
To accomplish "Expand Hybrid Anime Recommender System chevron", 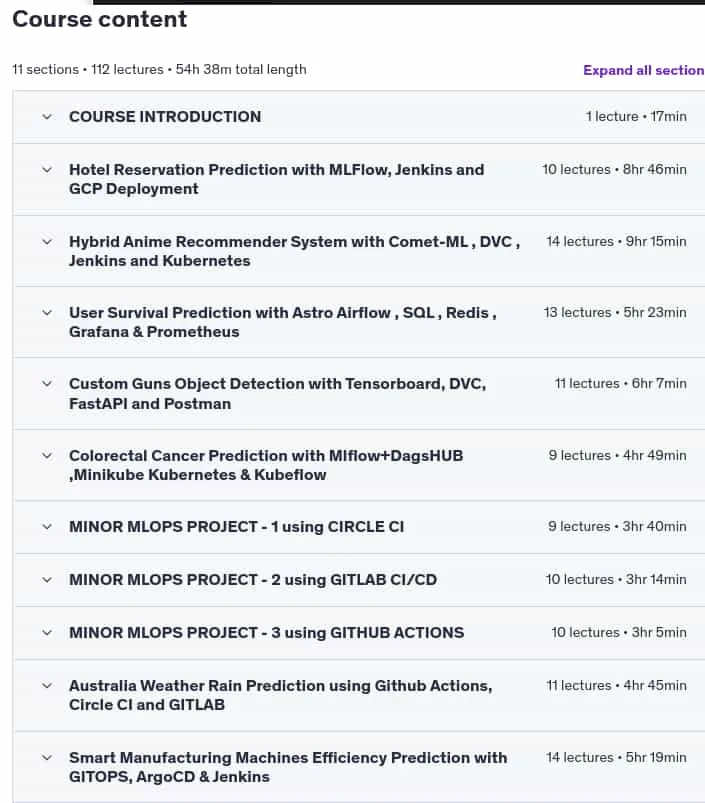I will [x=47, y=241].
